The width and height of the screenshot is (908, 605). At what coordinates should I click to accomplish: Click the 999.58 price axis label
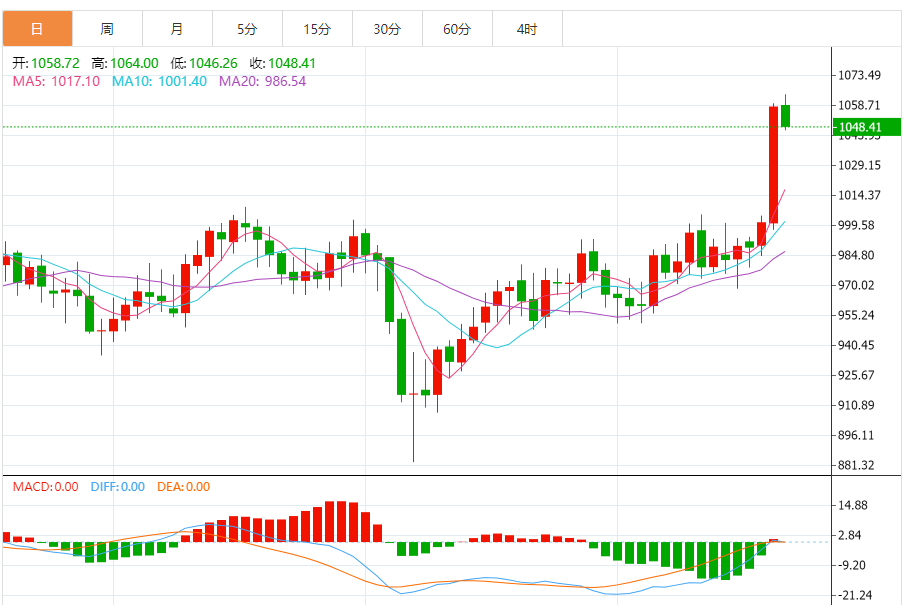tap(856, 225)
